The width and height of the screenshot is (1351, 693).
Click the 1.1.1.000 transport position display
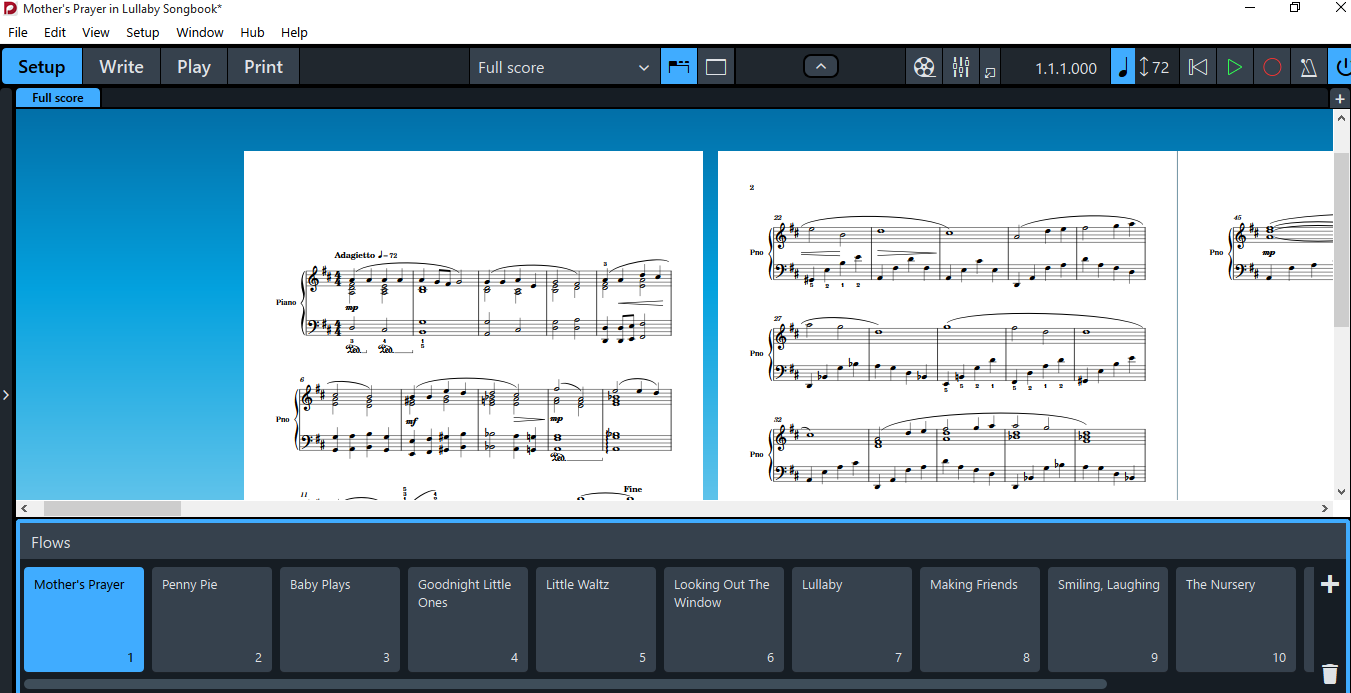1066,68
